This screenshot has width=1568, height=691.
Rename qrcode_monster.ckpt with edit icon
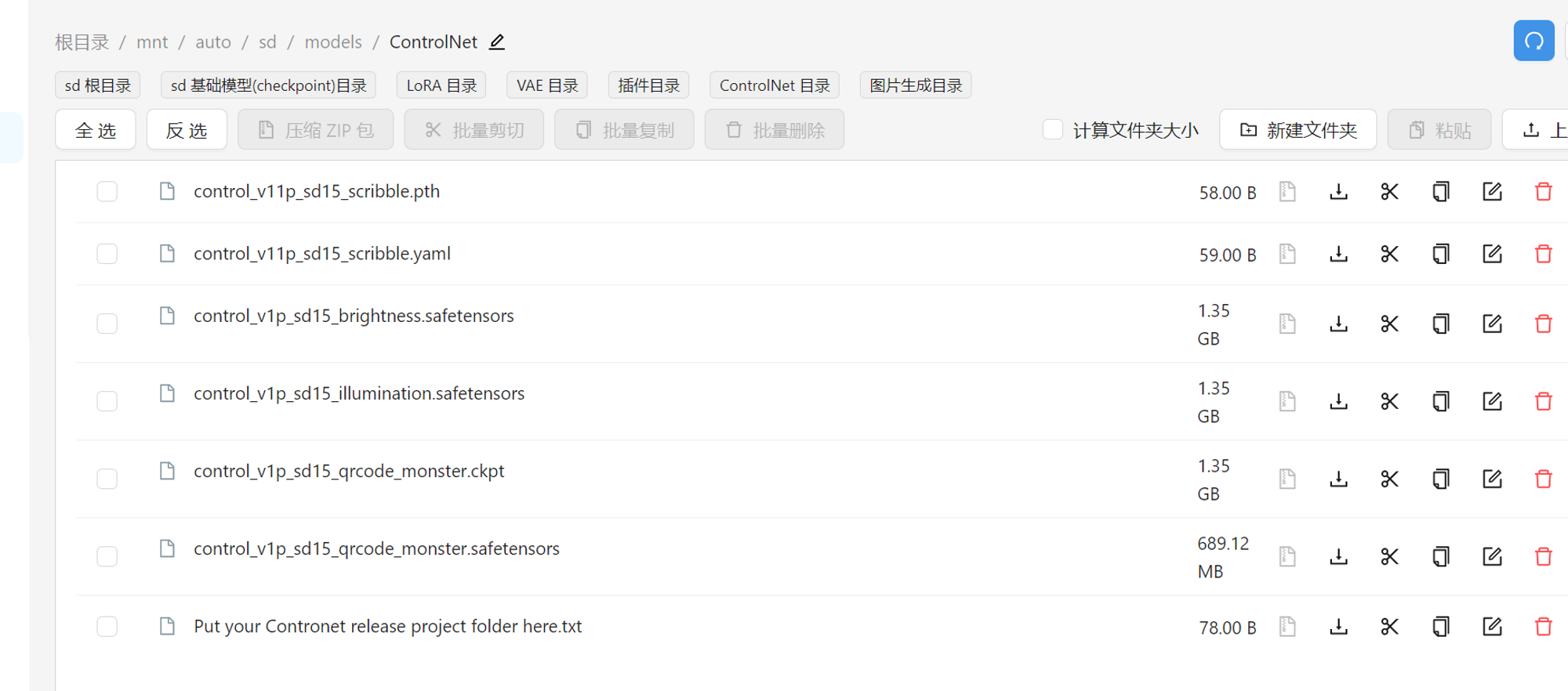1492,479
